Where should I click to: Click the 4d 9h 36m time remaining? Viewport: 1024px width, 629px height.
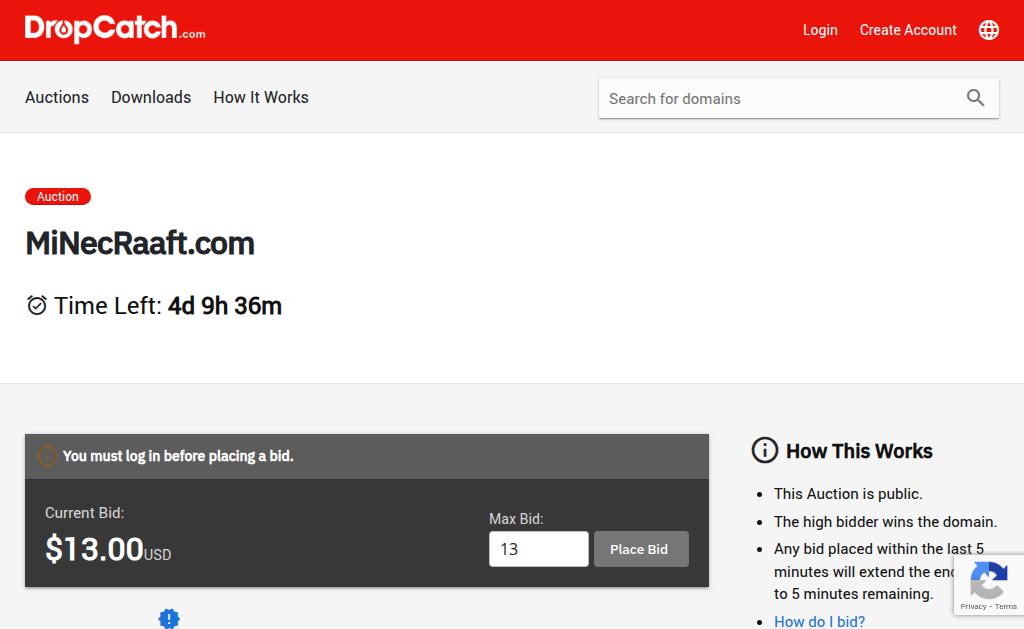pos(225,306)
